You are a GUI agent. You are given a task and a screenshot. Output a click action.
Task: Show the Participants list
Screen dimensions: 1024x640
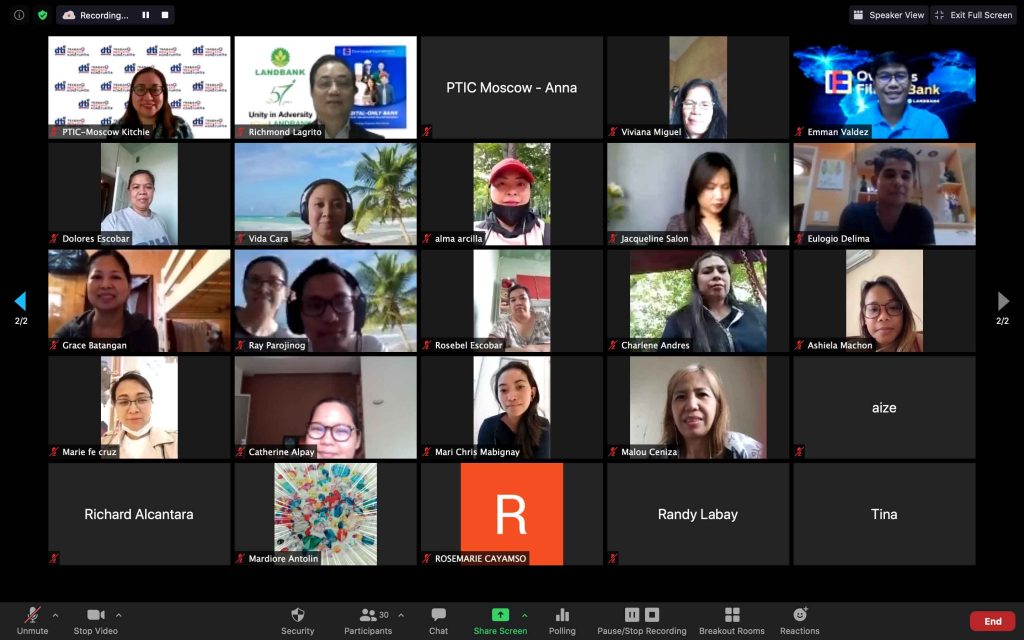pos(369,620)
